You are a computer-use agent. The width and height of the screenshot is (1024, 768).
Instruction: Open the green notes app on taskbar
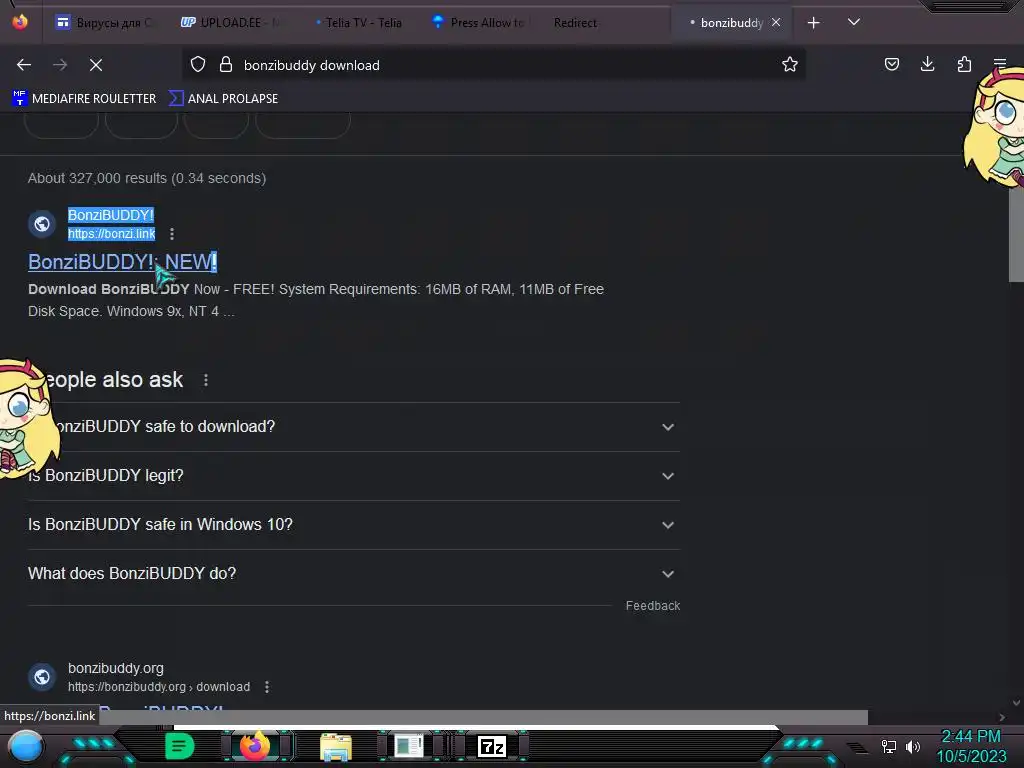(179, 746)
